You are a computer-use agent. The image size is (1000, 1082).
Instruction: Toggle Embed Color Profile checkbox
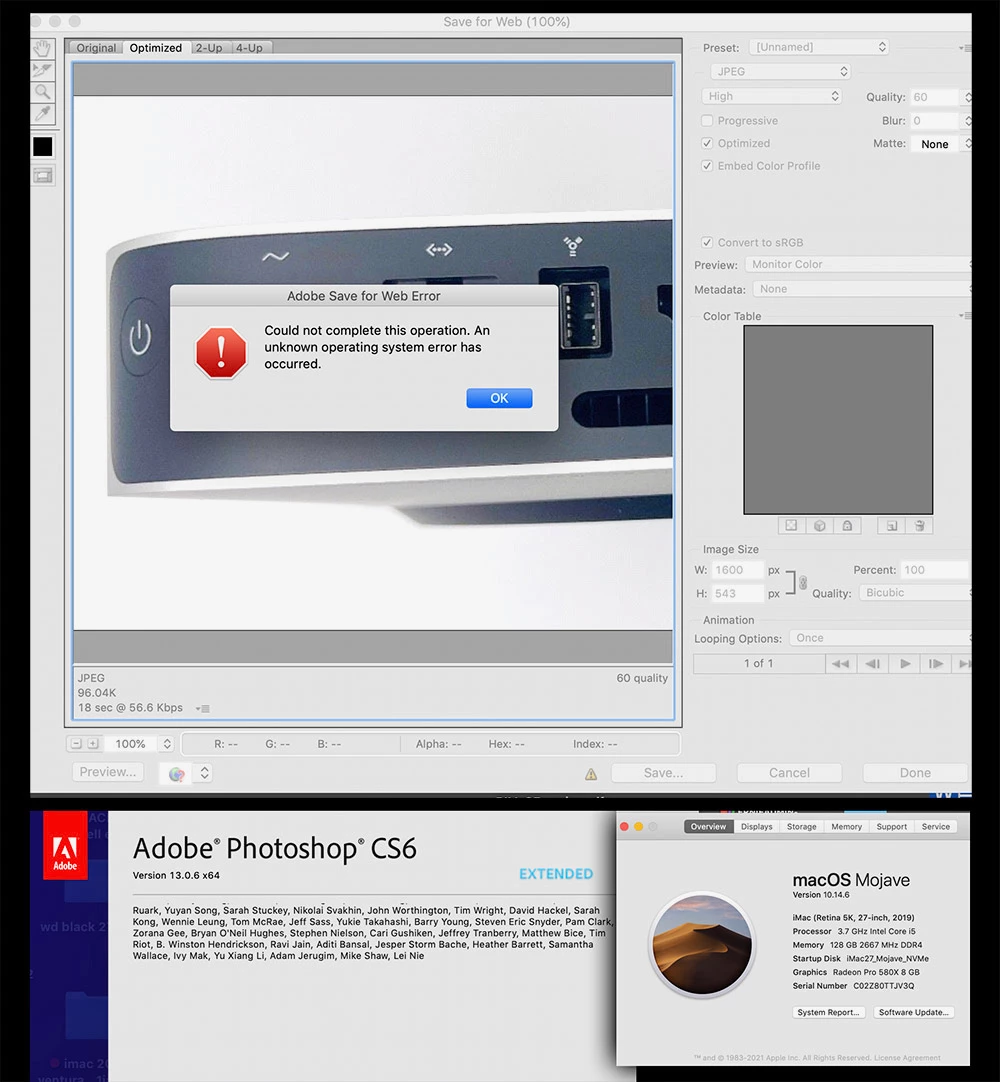[x=707, y=166]
